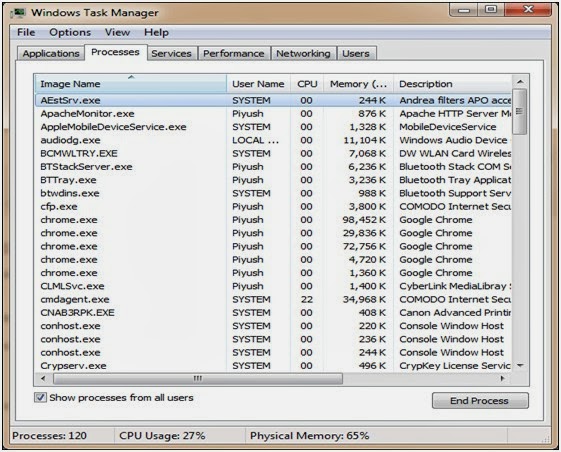
Task: Switch to the Services tab
Action: click(x=171, y=54)
